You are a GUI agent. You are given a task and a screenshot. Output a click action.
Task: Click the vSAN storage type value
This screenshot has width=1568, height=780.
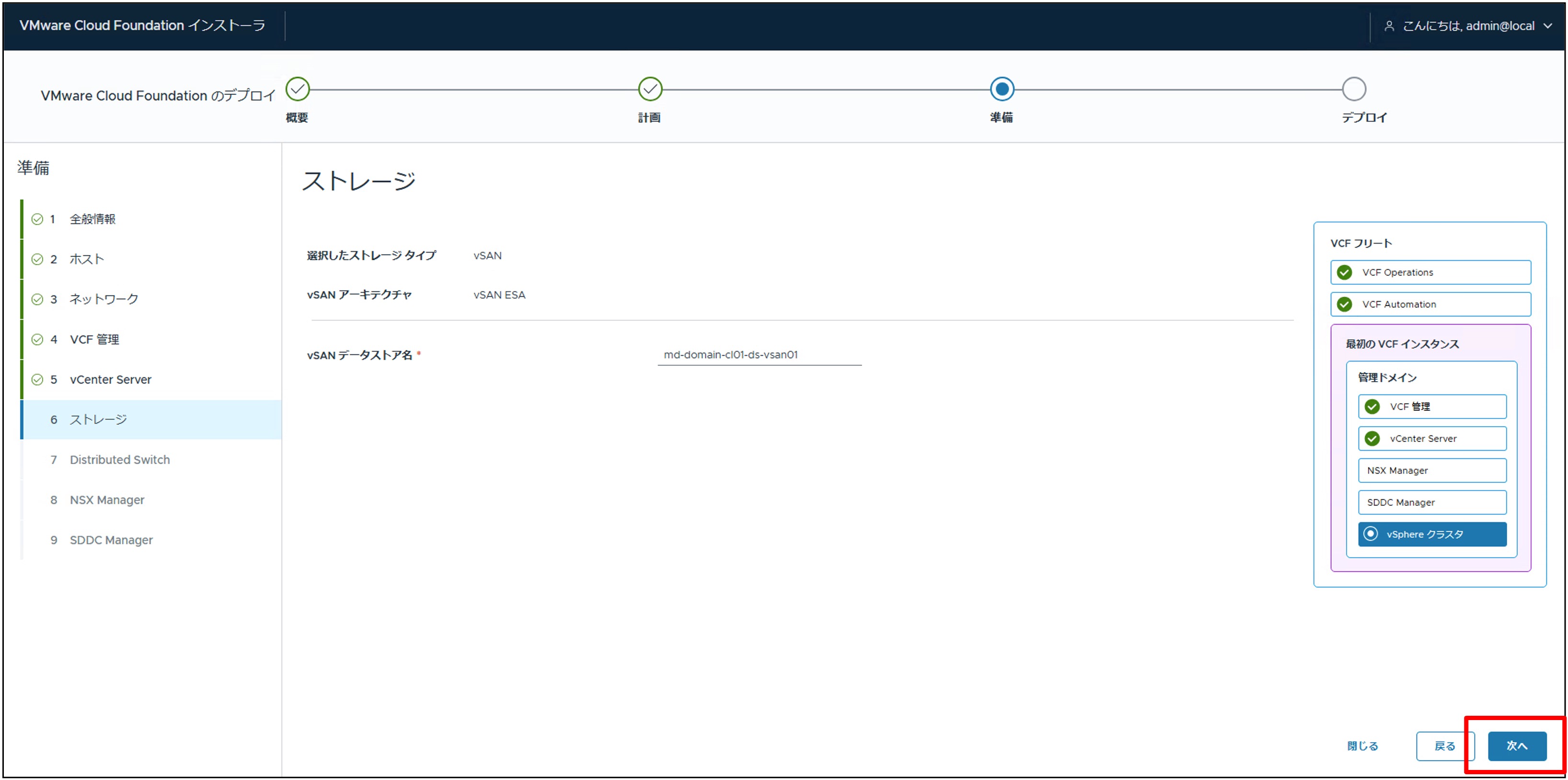[487, 256]
